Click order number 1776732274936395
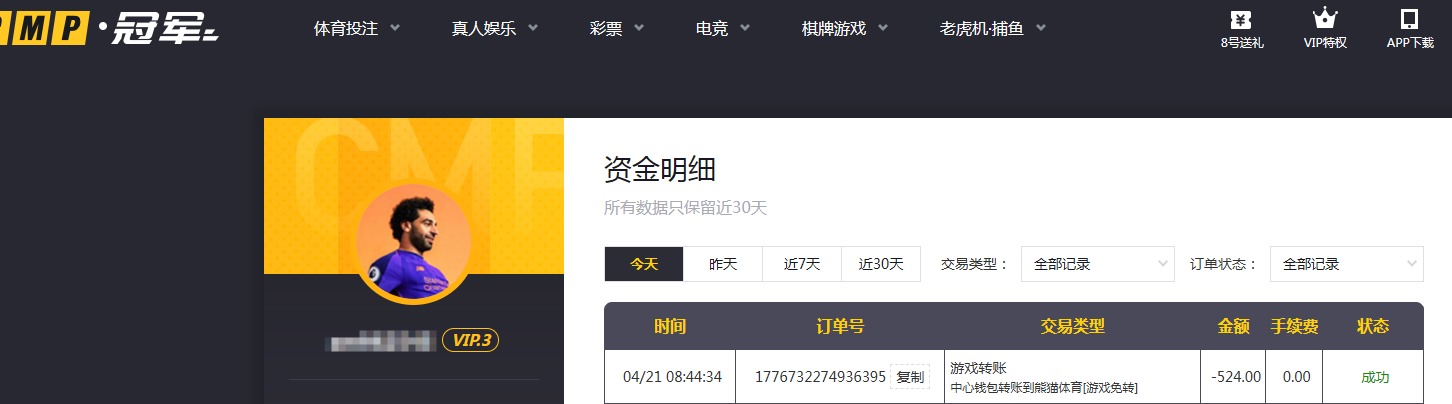This screenshot has width=1452, height=404. 820,377
